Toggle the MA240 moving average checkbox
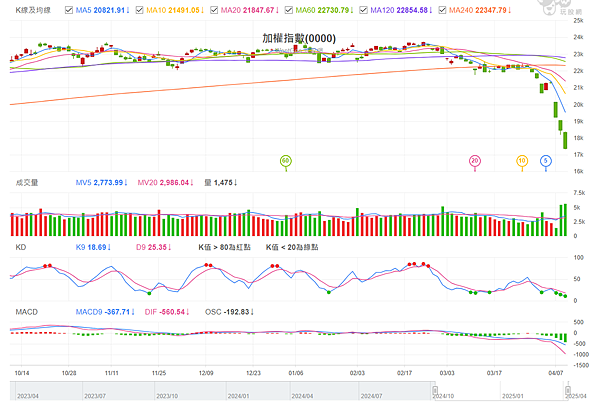The height and width of the screenshot is (408, 600). click(442, 10)
